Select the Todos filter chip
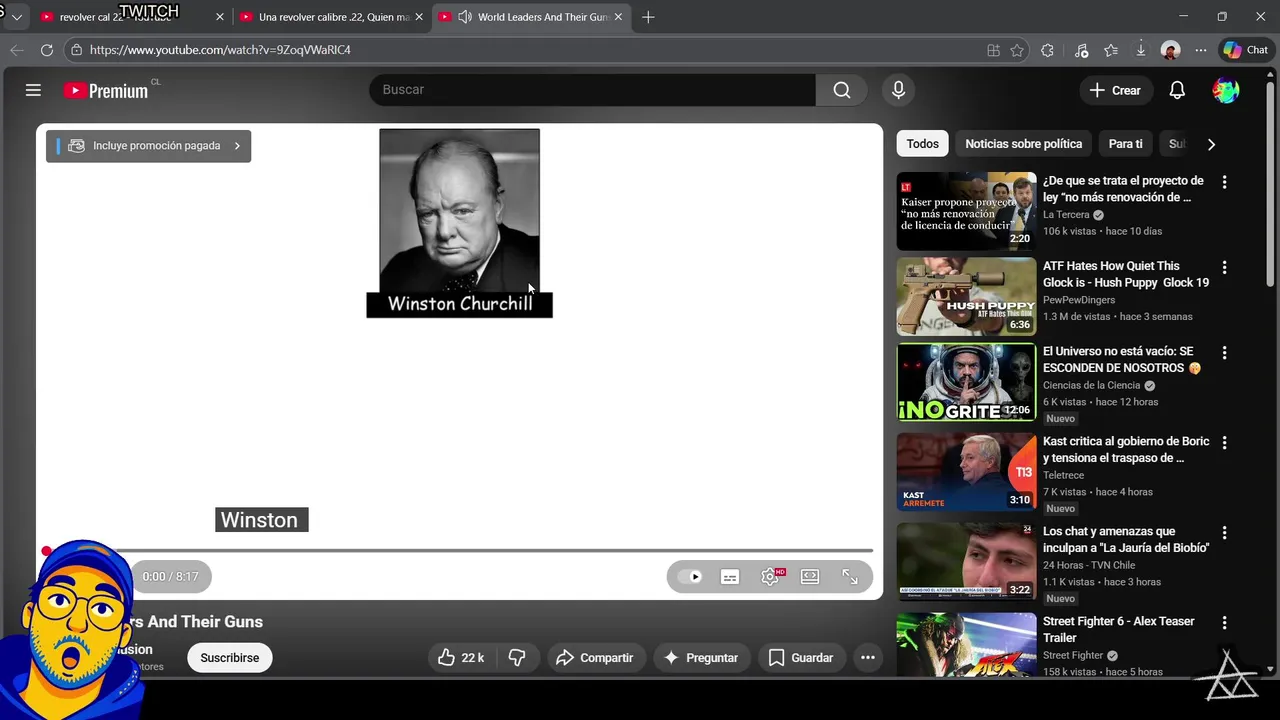 coord(922,144)
